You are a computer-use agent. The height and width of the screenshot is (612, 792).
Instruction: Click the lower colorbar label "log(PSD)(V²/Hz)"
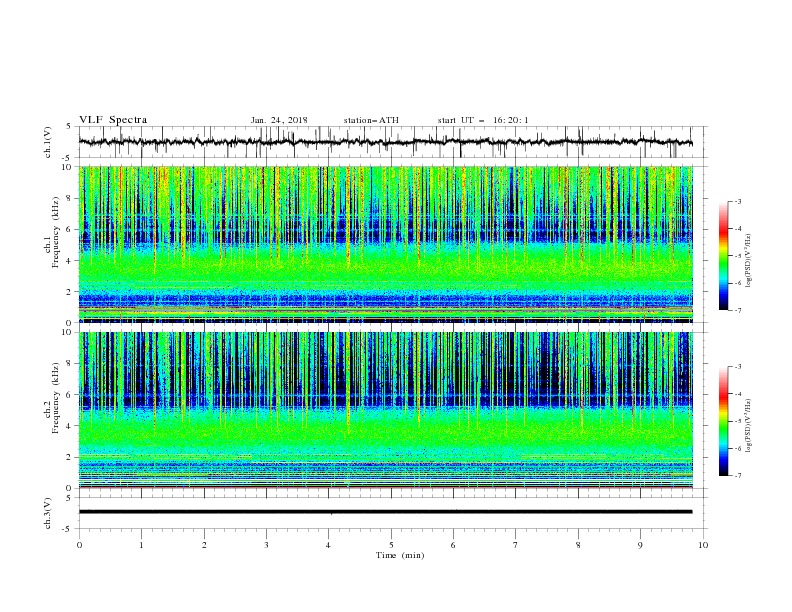tap(749, 426)
